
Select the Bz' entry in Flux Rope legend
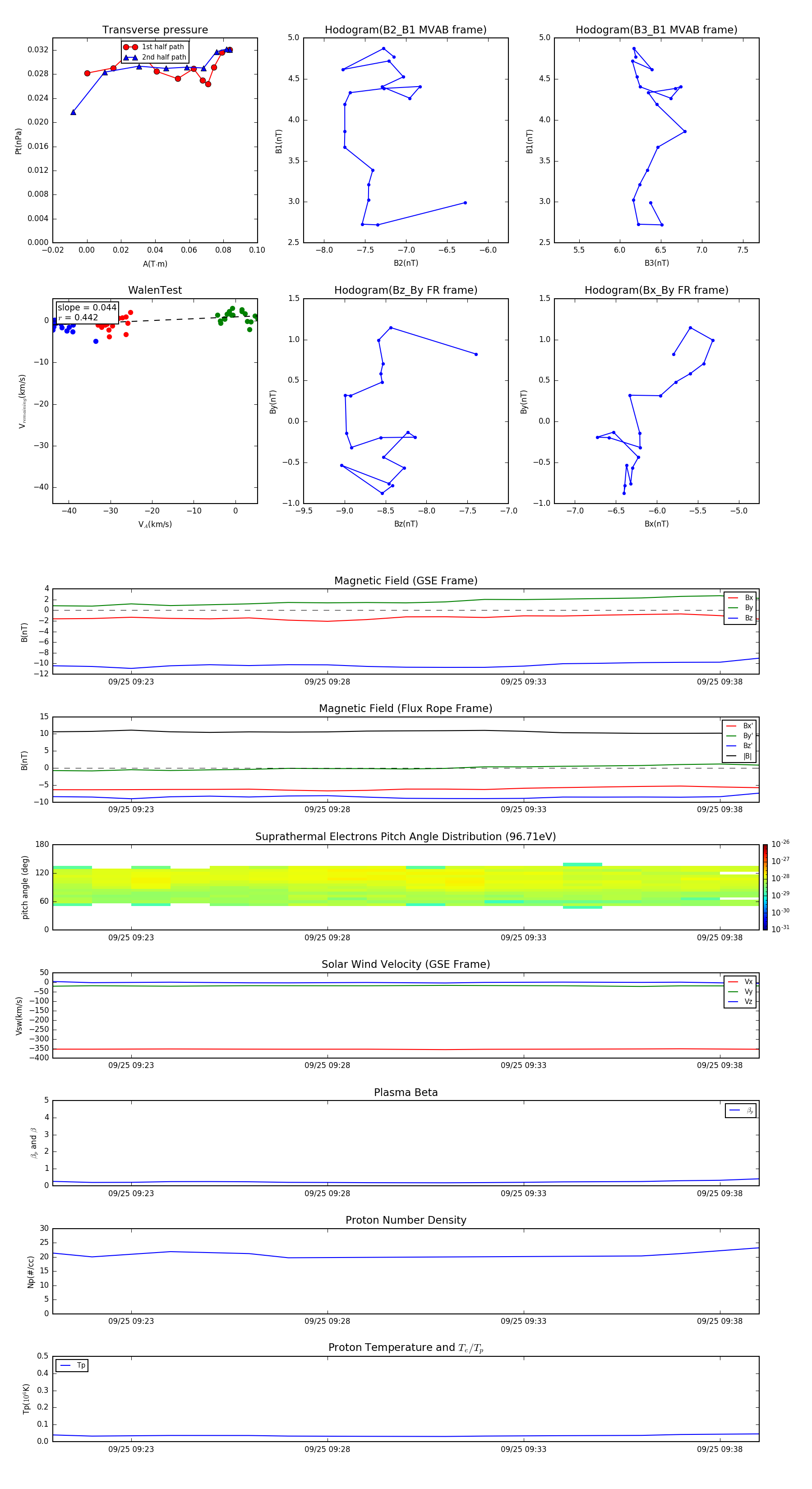[x=739, y=746]
